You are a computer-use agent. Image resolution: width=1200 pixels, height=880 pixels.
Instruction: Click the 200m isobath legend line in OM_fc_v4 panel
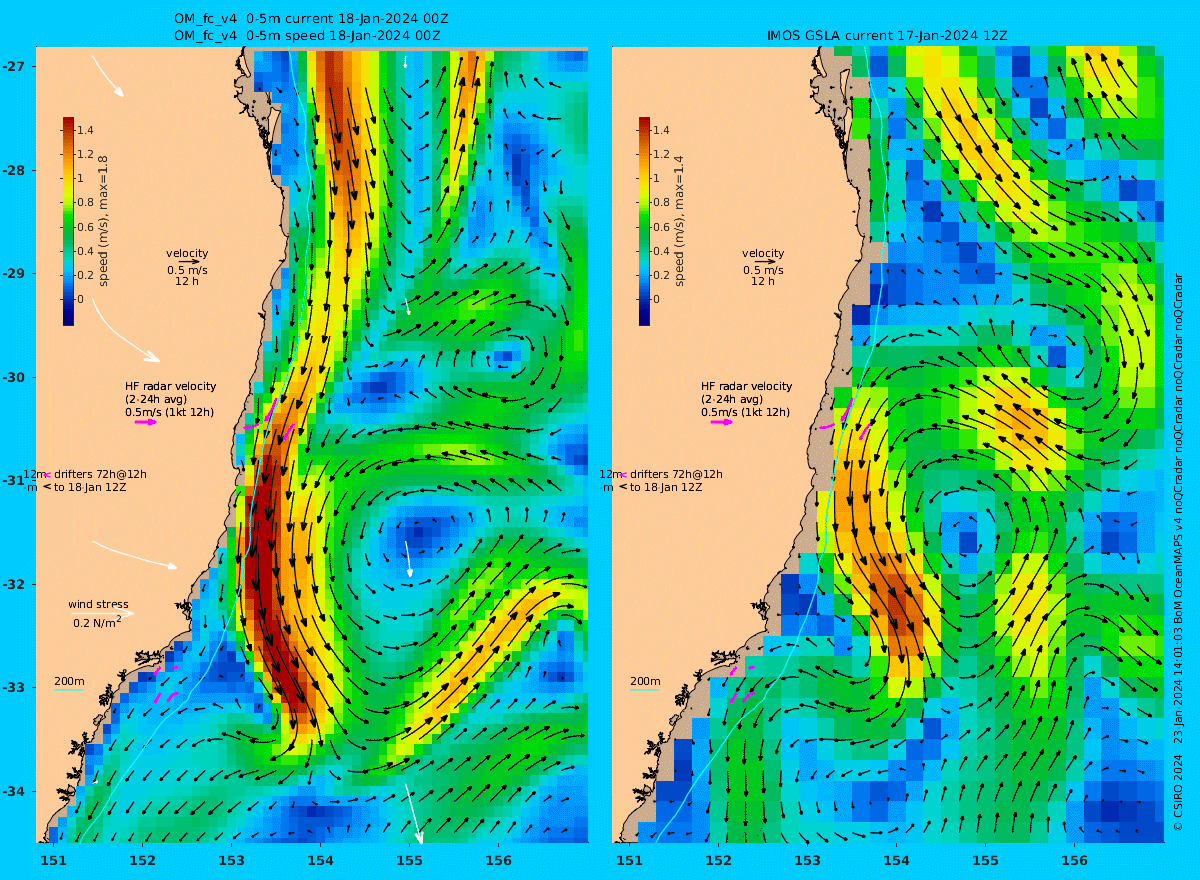pos(68,690)
